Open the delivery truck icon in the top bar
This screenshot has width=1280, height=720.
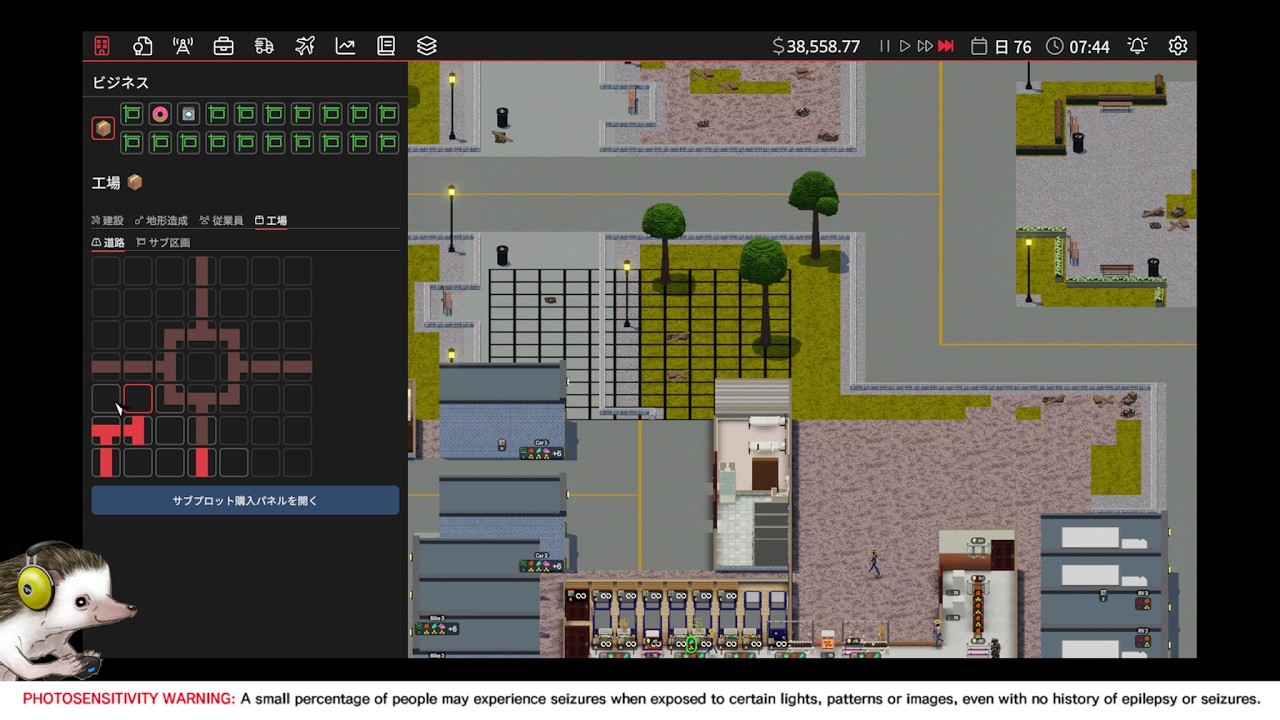(264, 46)
